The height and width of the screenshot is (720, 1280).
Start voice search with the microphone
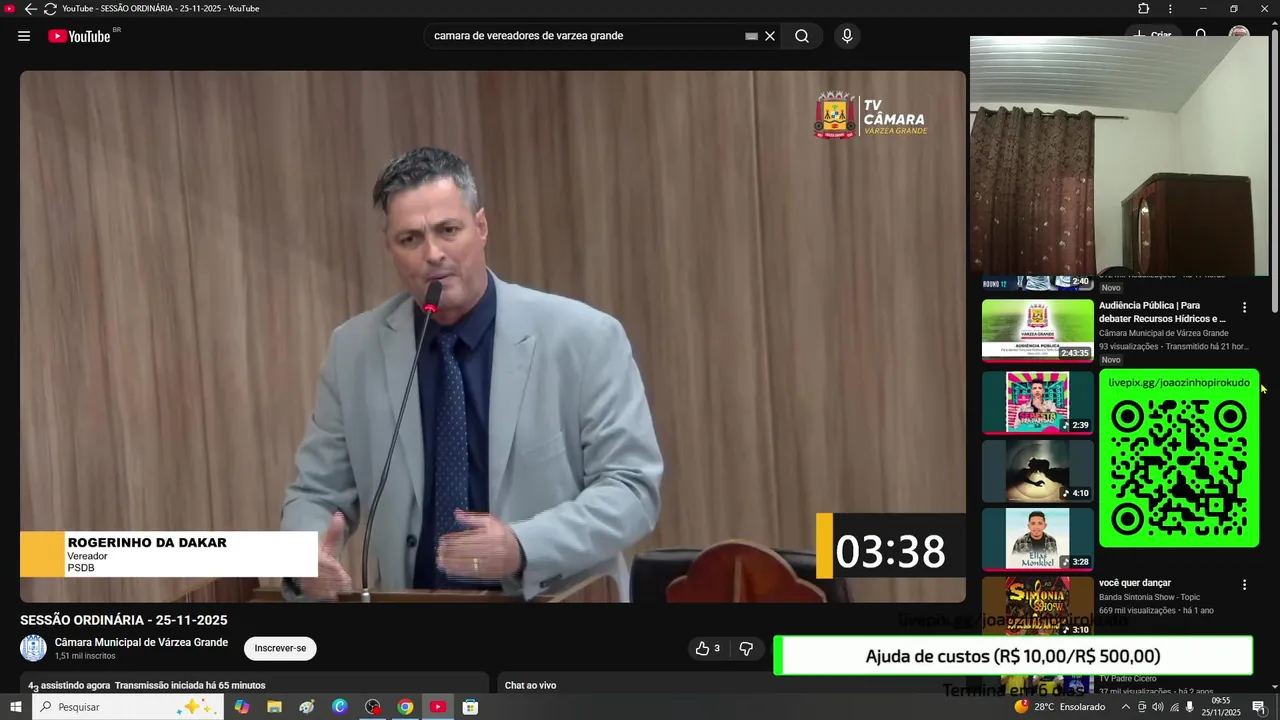click(x=847, y=36)
